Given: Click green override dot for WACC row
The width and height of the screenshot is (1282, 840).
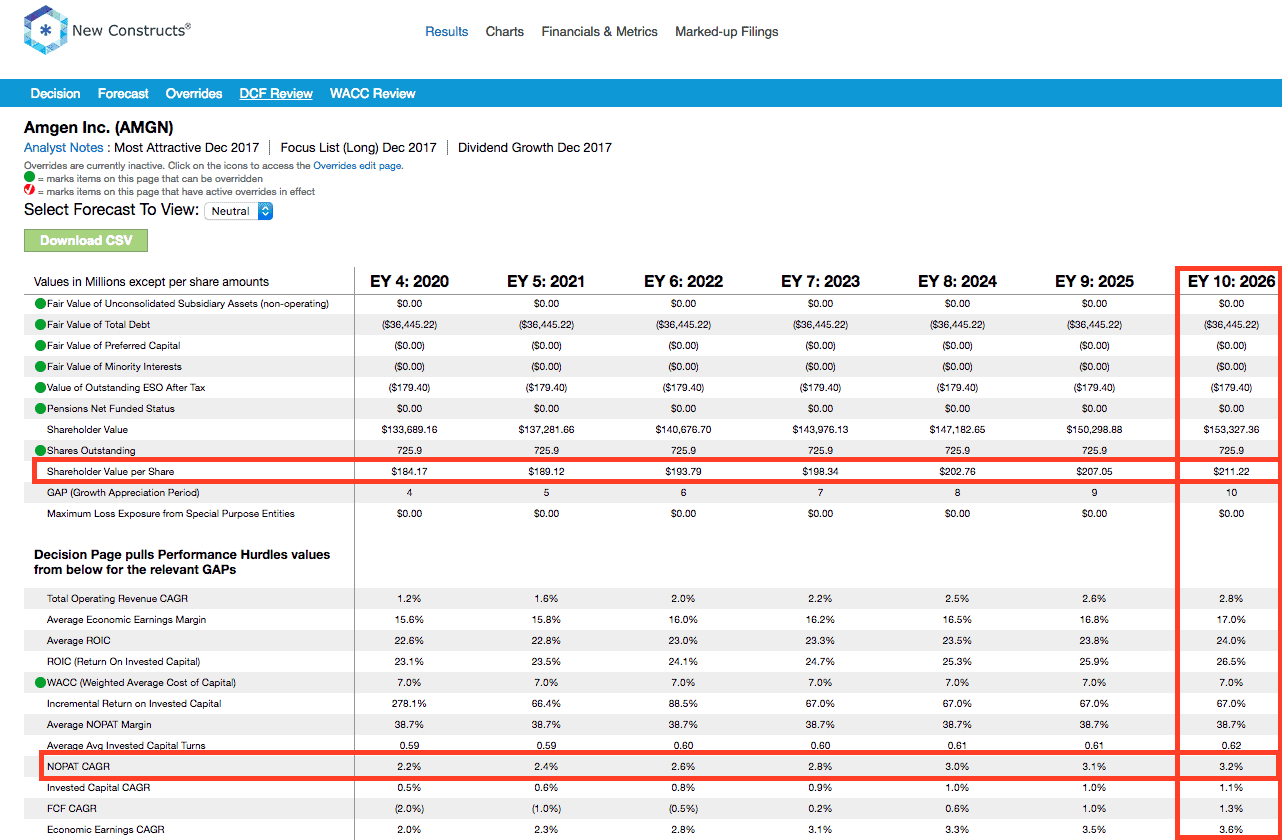Looking at the screenshot, I should (40, 683).
